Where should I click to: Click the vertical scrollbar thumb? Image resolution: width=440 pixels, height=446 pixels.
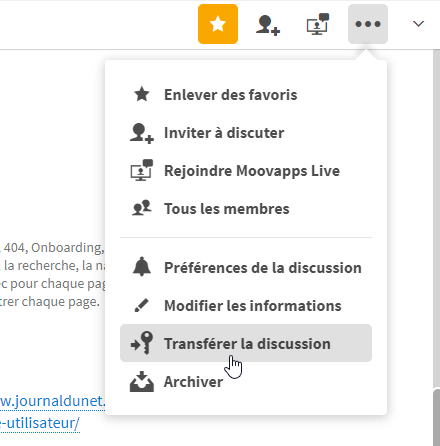tap(436, 417)
